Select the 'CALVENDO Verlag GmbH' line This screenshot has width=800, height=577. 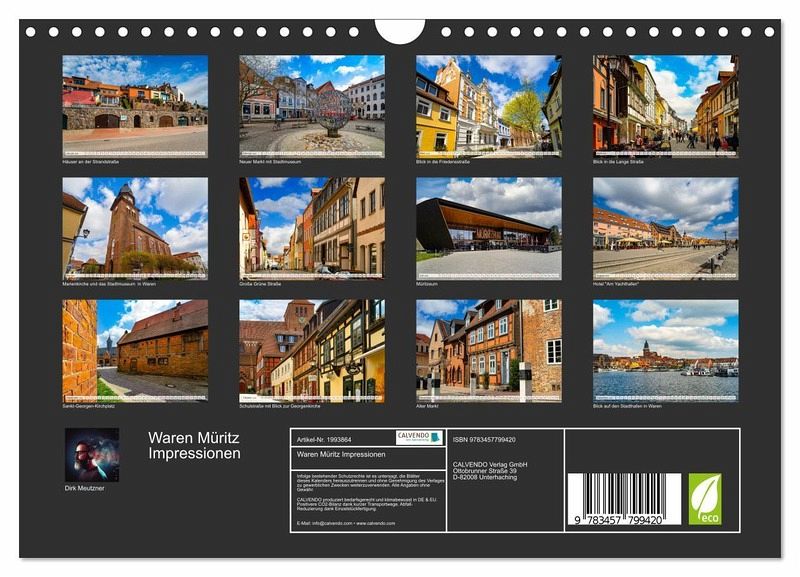coord(490,464)
